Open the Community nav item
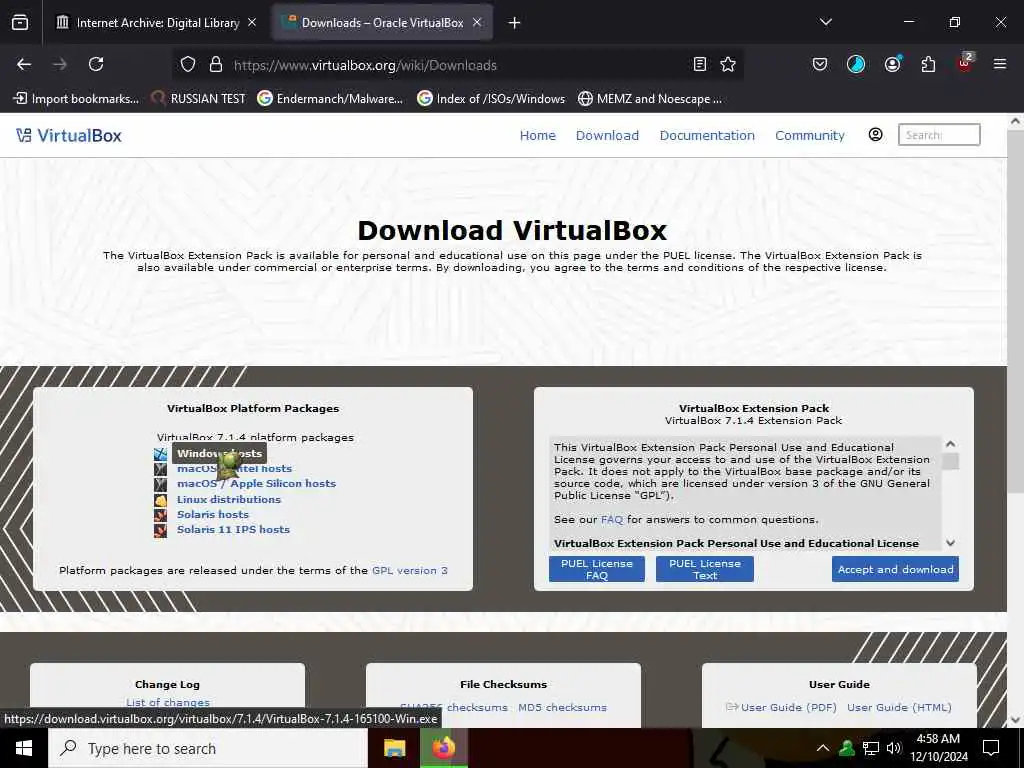The height and width of the screenshot is (768, 1024). 810,135
